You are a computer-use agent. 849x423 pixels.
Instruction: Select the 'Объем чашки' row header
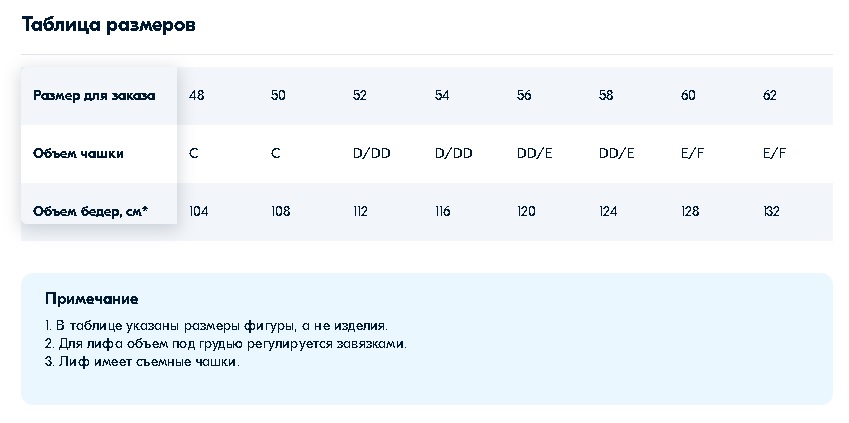[x=78, y=153]
